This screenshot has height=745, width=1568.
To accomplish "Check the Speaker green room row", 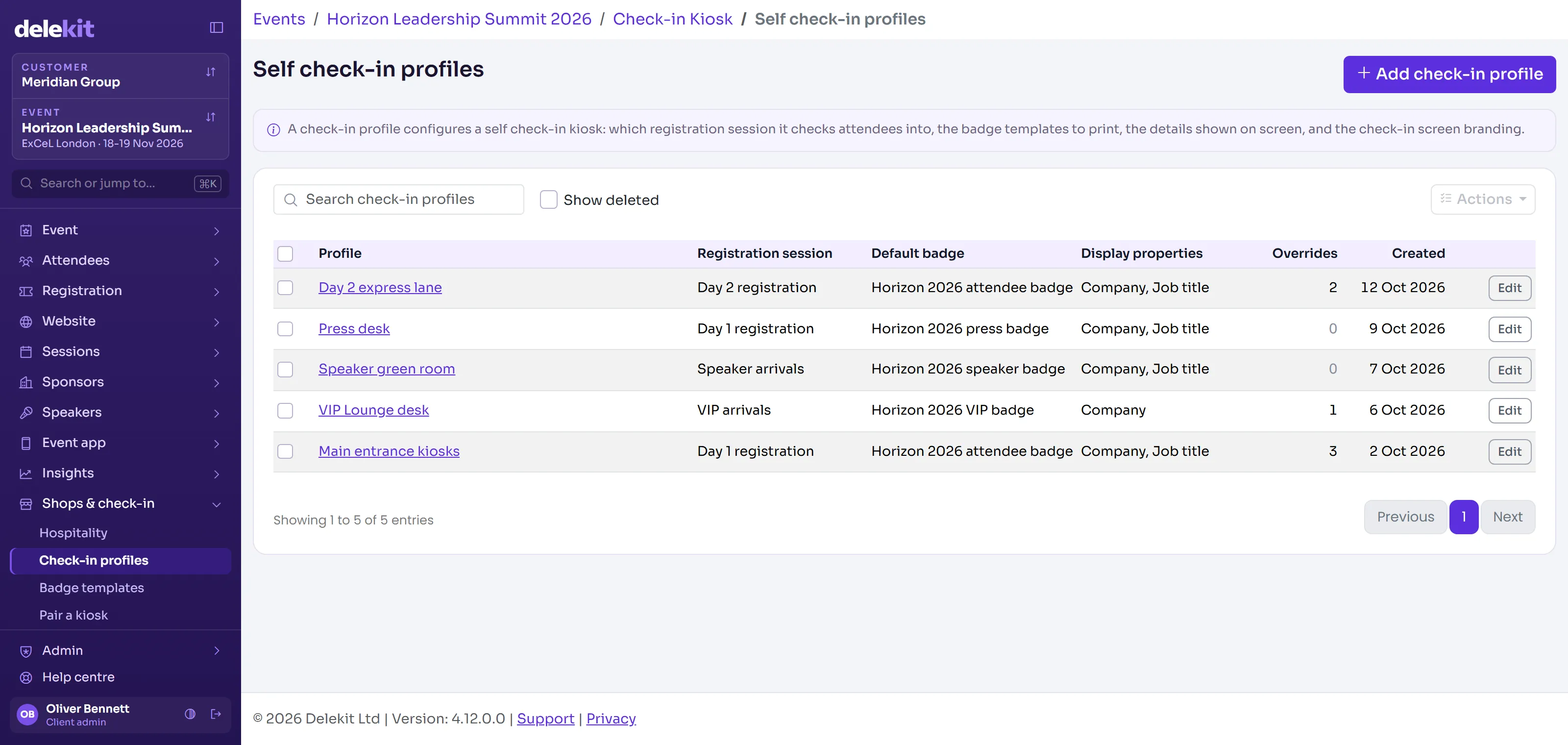I will 285,370.
